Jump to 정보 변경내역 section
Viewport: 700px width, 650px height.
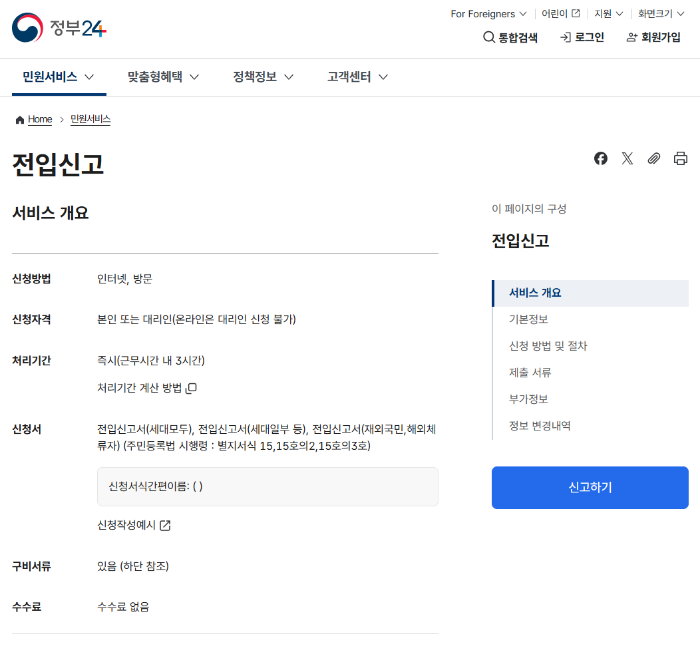coord(540,426)
